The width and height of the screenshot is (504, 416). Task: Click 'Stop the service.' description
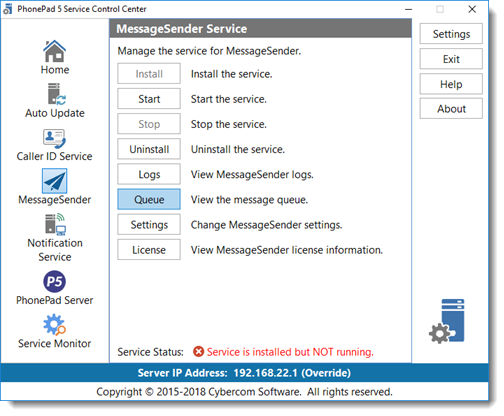click(x=229, y=124)
